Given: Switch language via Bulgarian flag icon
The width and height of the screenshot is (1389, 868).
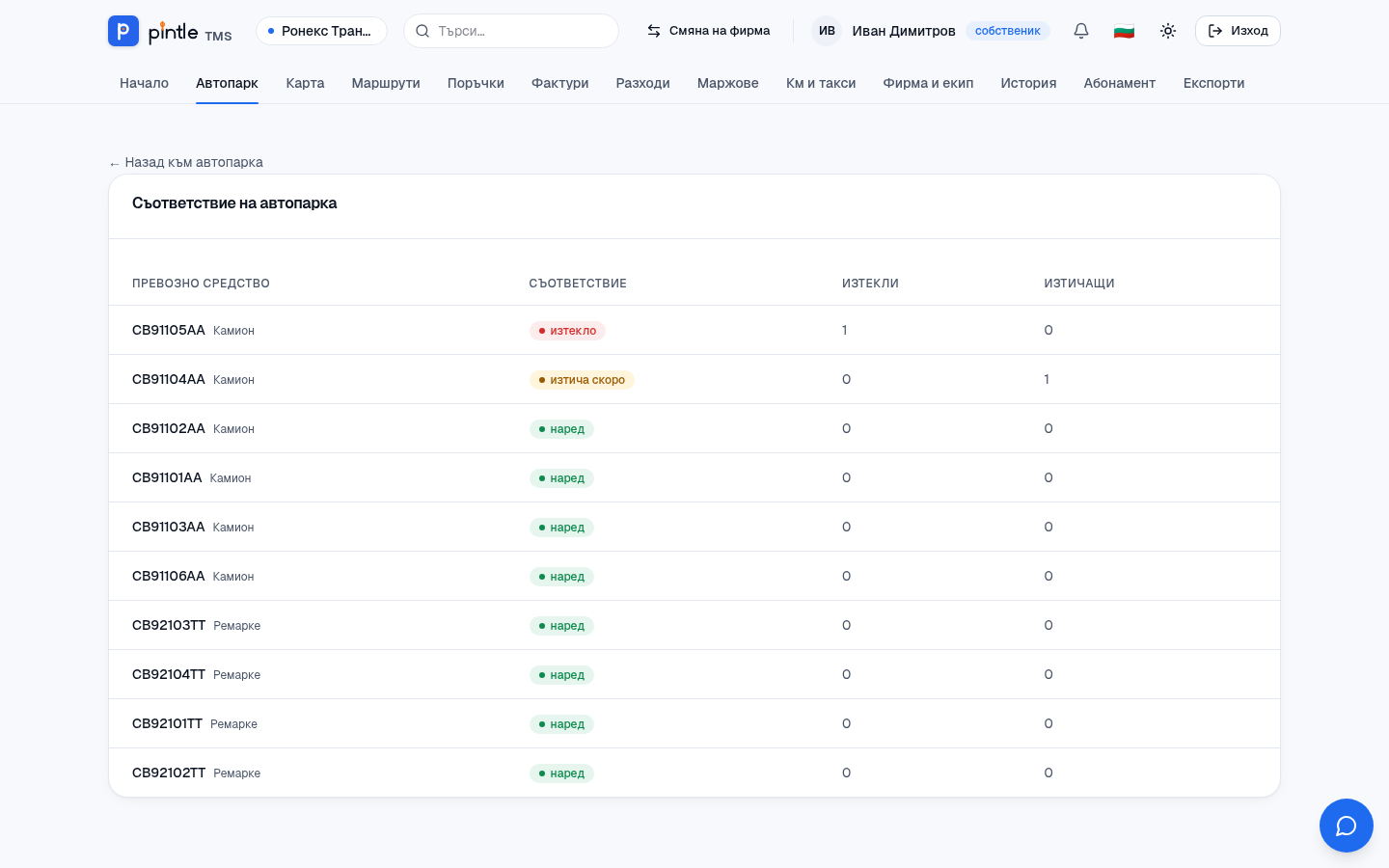Looking at the screenshot, I should click(x=1124, y=31).
